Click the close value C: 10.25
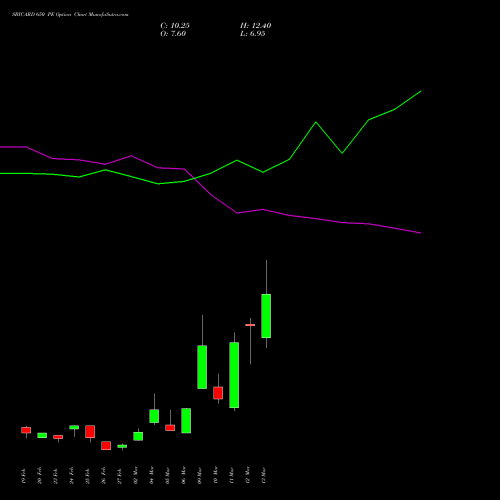Viewport: 500px width, 500px height. pyautogui.click(x=175, y=26)
